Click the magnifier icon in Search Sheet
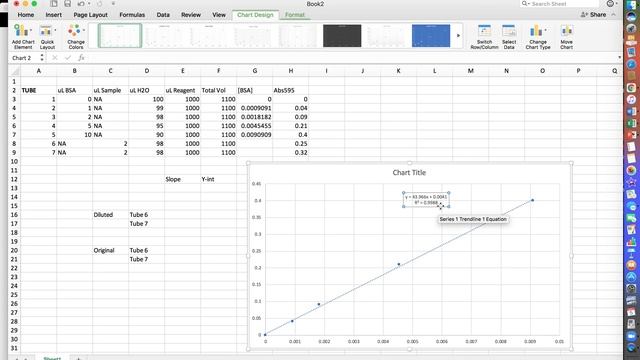Image resolution: width=640 pixels, height=360 pixels. 525,4
